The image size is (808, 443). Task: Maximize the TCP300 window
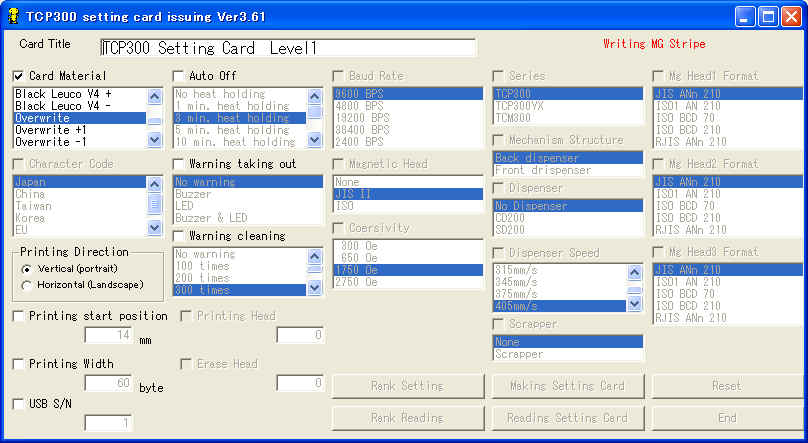[768, 16]
